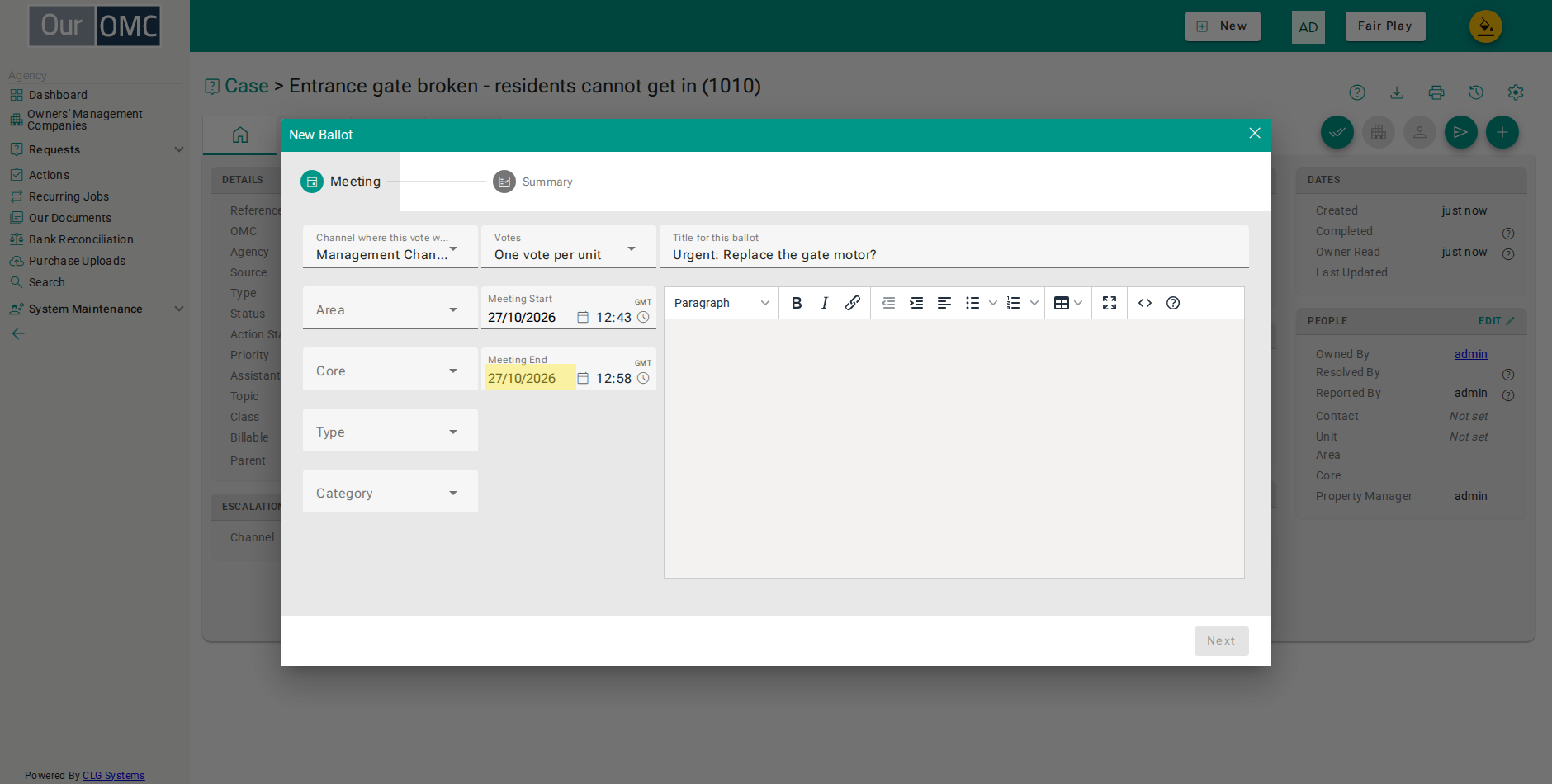Insert a table from the editor toolbar

click(x=1062, y=303)
